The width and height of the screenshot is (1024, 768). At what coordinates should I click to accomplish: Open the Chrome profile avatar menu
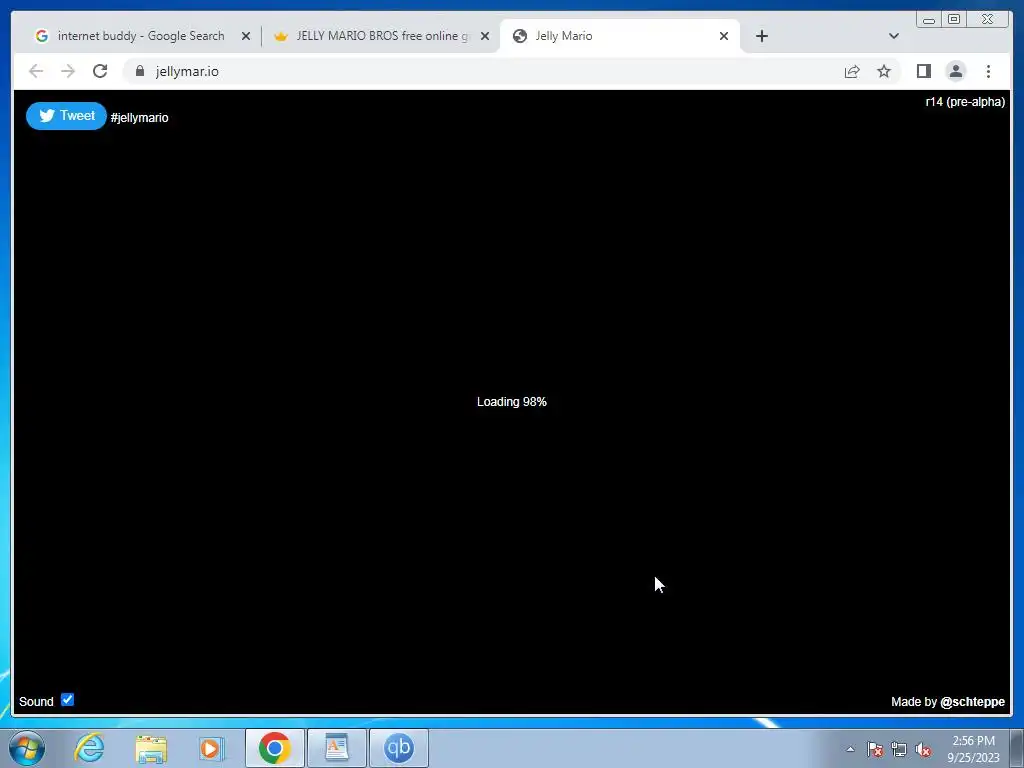click(x=955, y=71)
